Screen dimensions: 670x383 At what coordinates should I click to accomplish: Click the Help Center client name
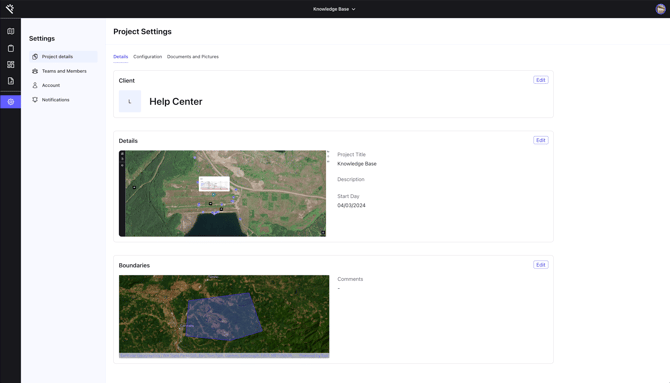[x=176, y=102]
